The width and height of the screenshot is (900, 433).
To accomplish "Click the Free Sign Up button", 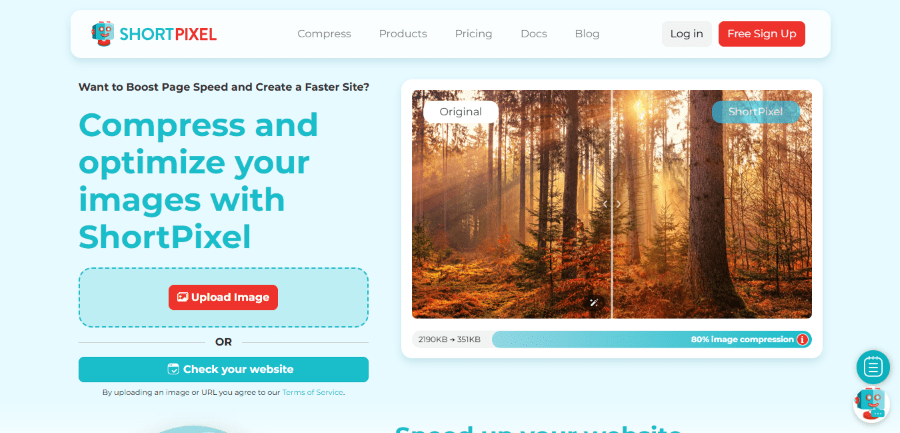I will [x=762, y=34].
